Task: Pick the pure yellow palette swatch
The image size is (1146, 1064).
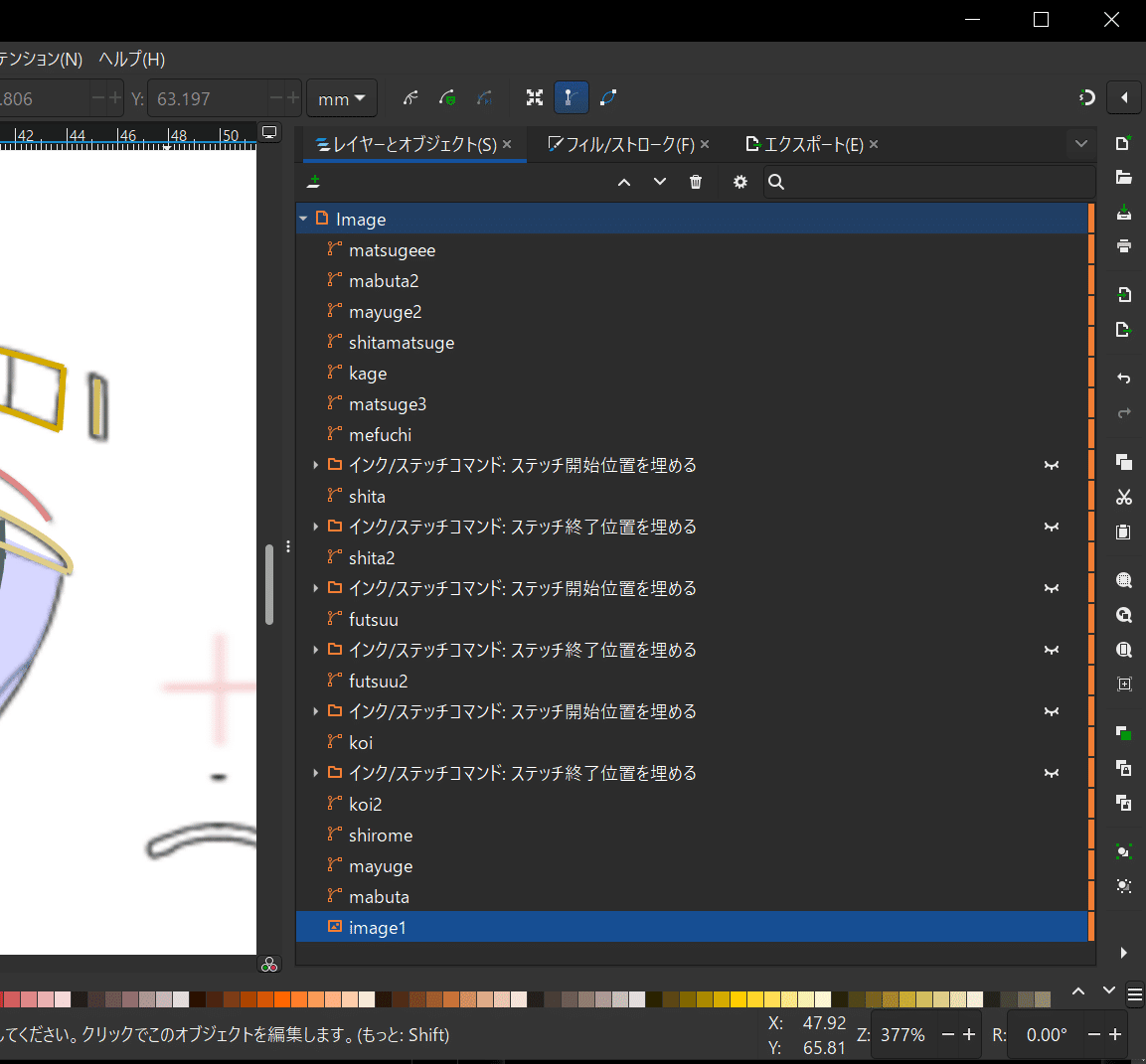Action: 738,999
